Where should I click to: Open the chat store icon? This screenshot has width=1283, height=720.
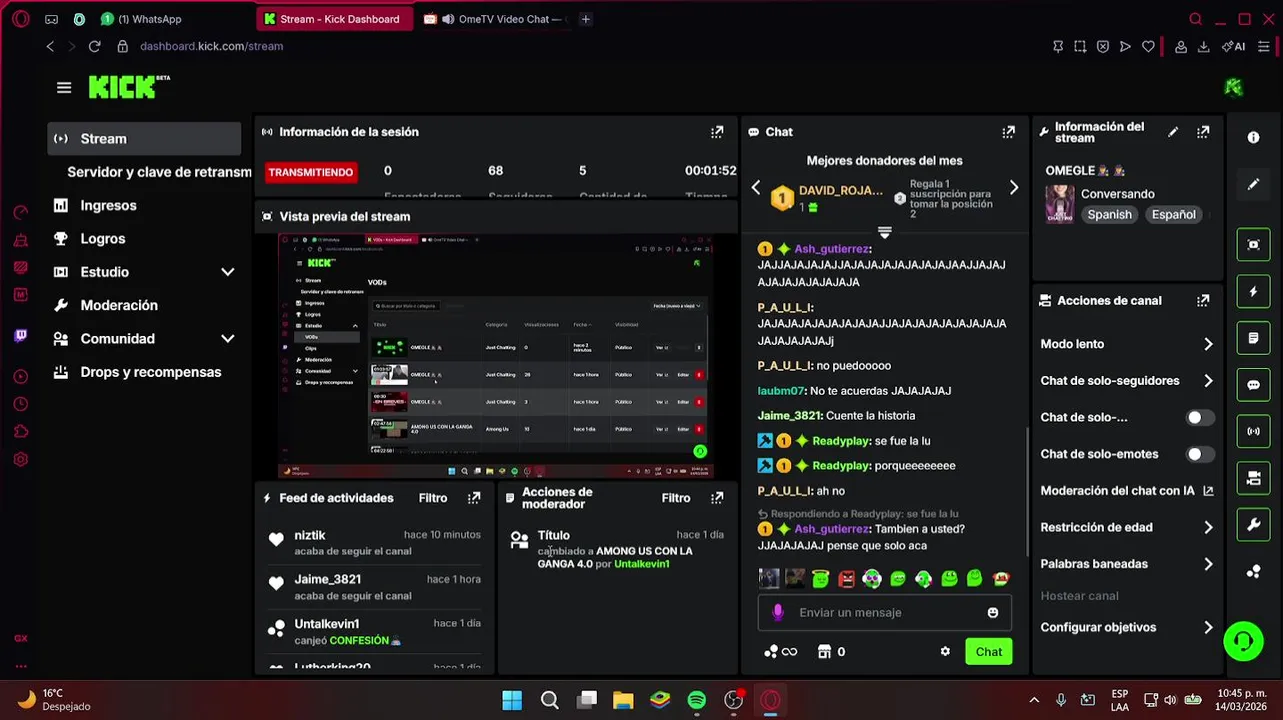pyautogui.click(x=824, y=652)
